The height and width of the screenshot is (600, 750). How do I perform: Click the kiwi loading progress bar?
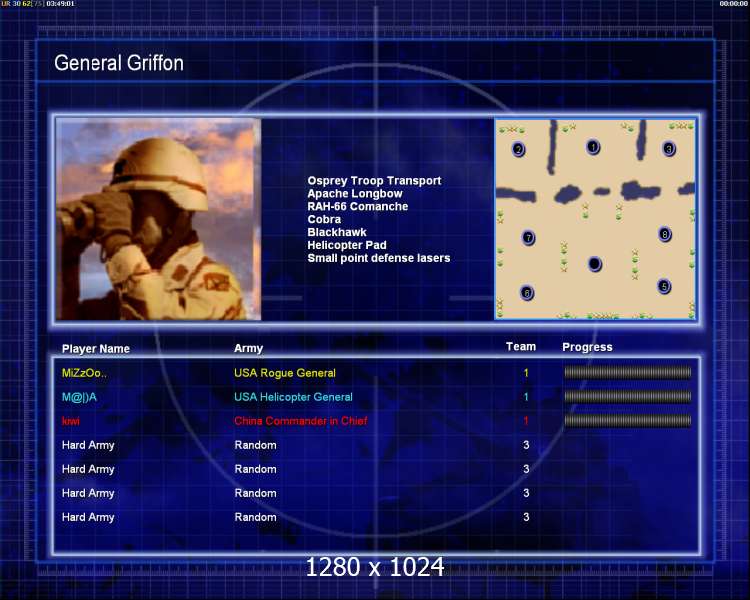coord(628,421)
